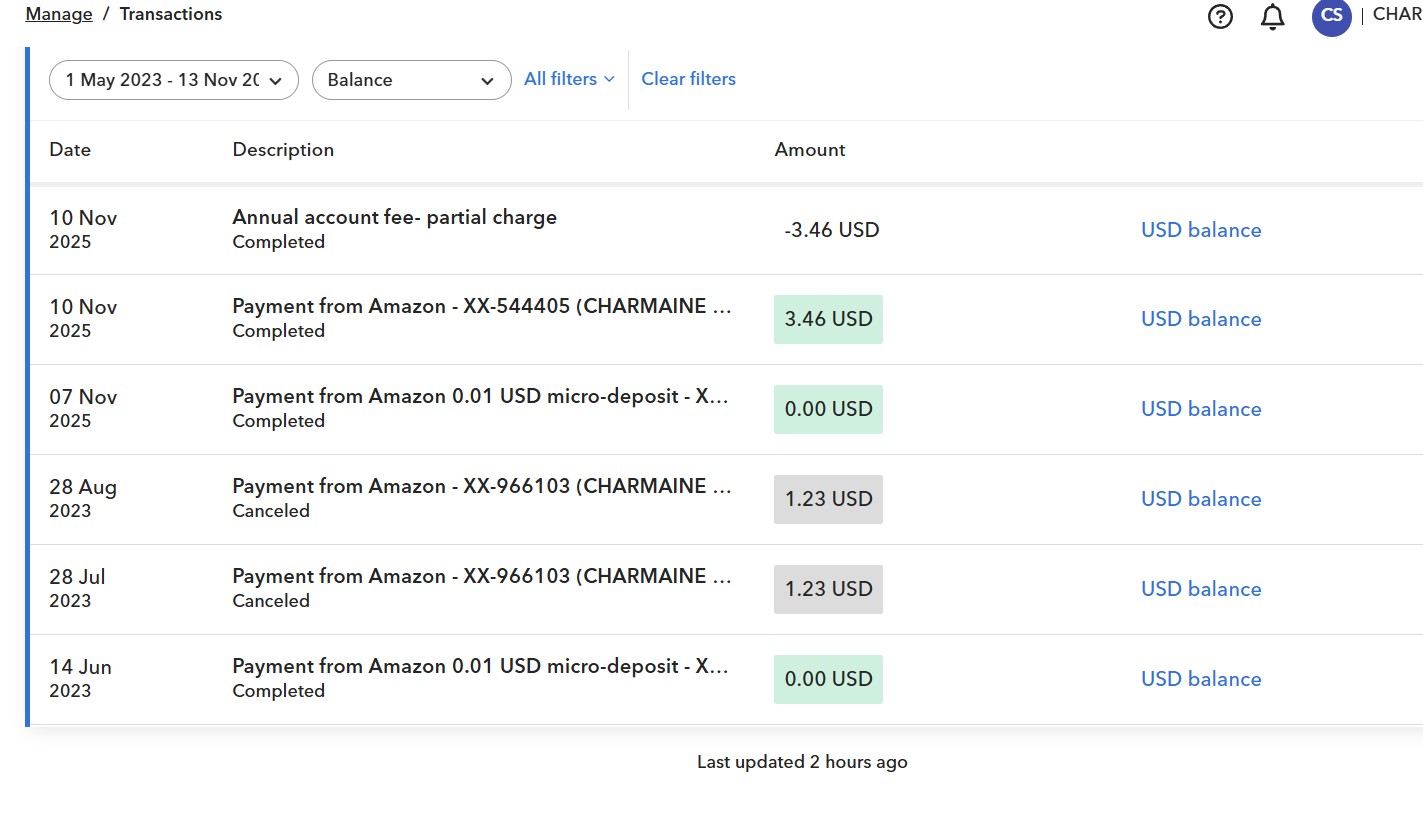Viewport: 1423px width, 817px height.
Task: Open the Balance filter dropdown
Action: pos(412,80)
